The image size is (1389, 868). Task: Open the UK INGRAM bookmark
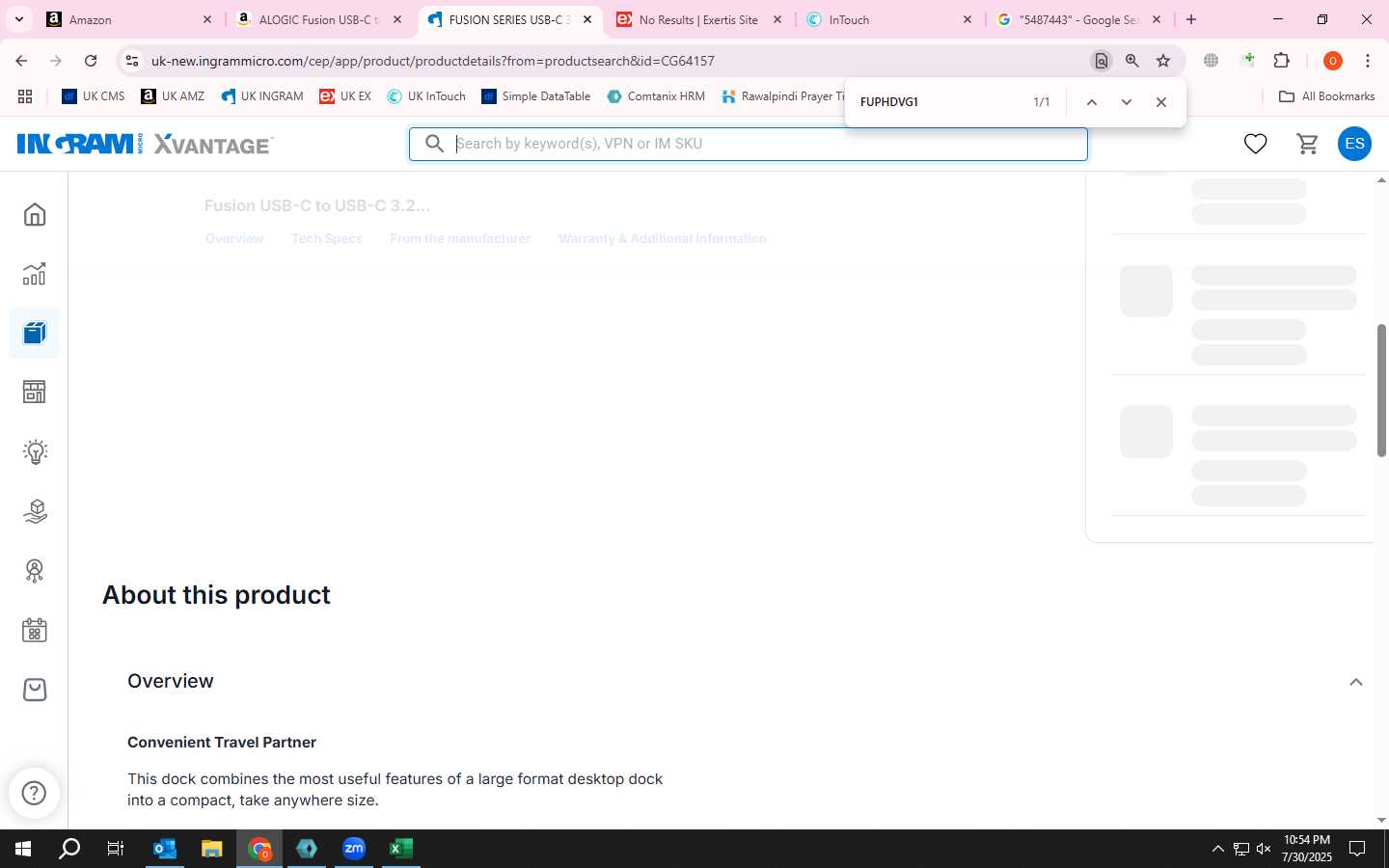click(x=262, y=96)
